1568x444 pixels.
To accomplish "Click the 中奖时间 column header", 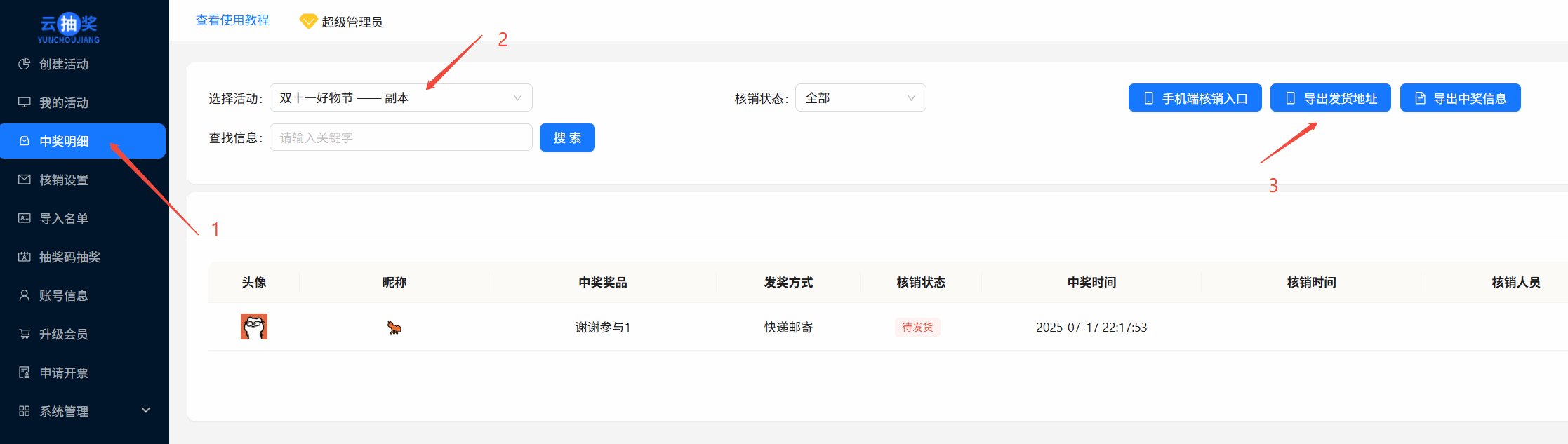I will click(x=1091, y=283).
